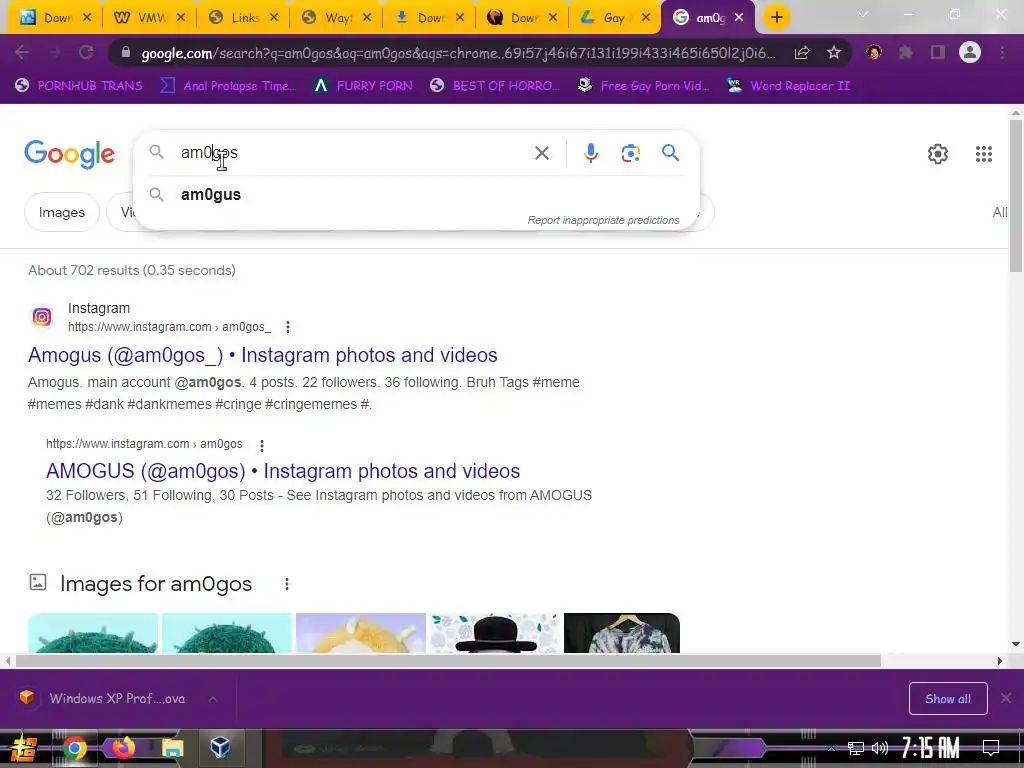
Task: Open options for am0gos_ Instagram result
Action: (x=287, y=327)
